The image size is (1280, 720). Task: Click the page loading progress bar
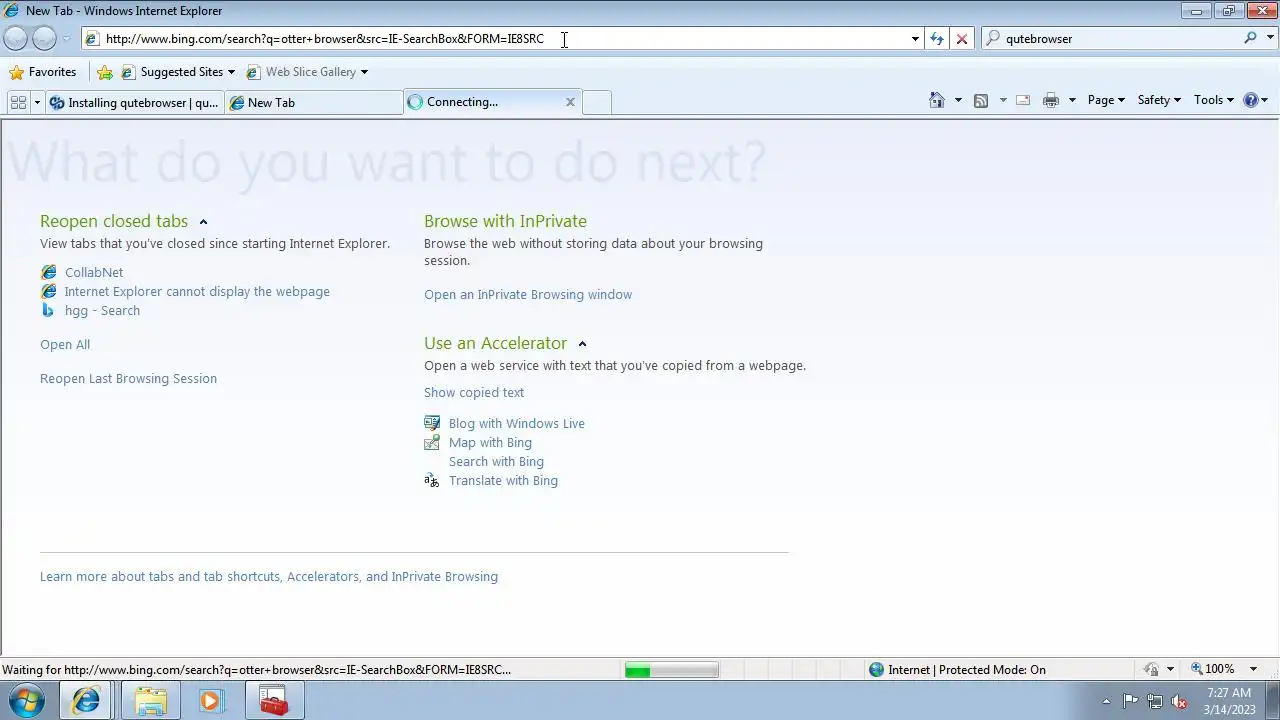point(671,670)
